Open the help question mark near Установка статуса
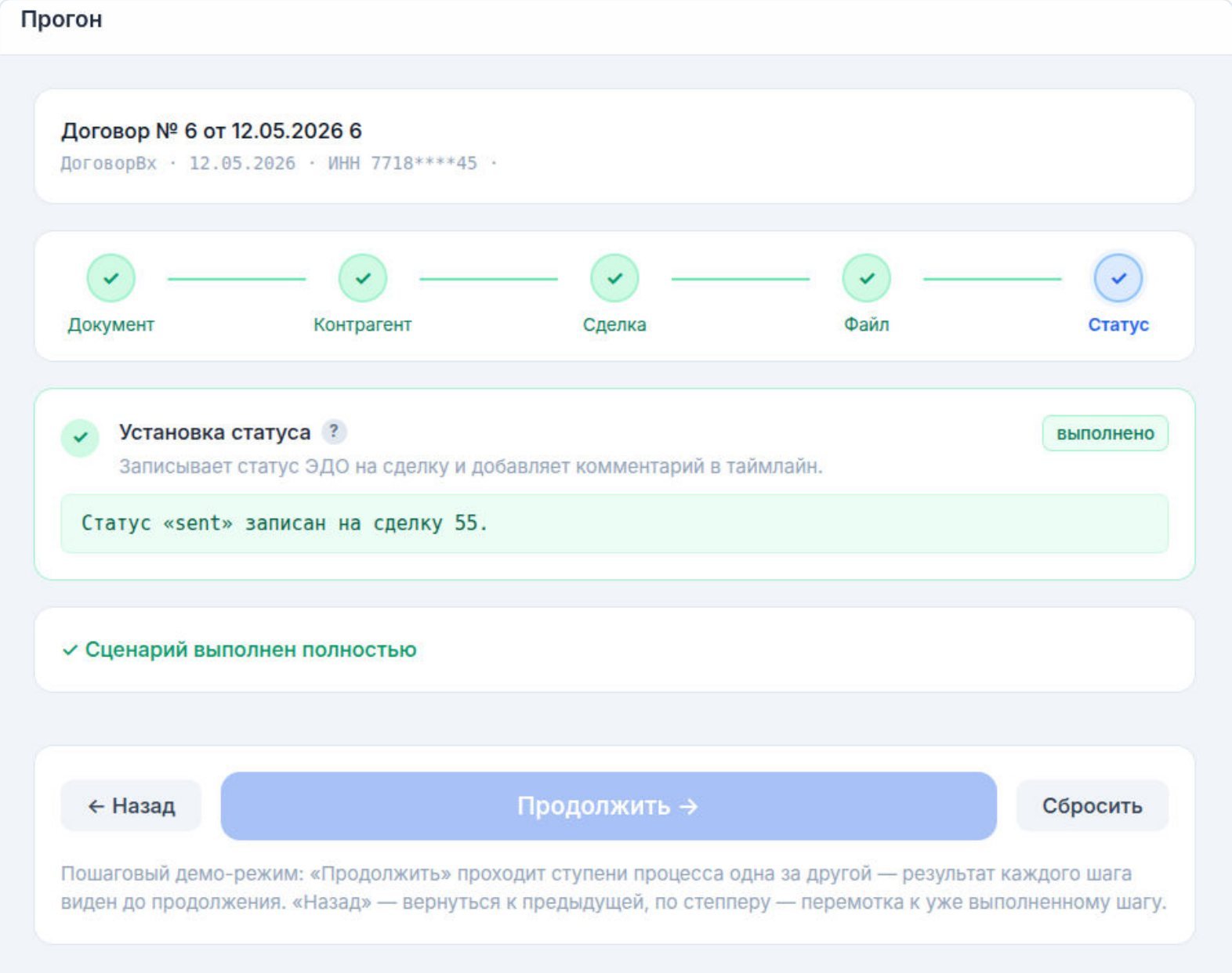 pos(334,432)
